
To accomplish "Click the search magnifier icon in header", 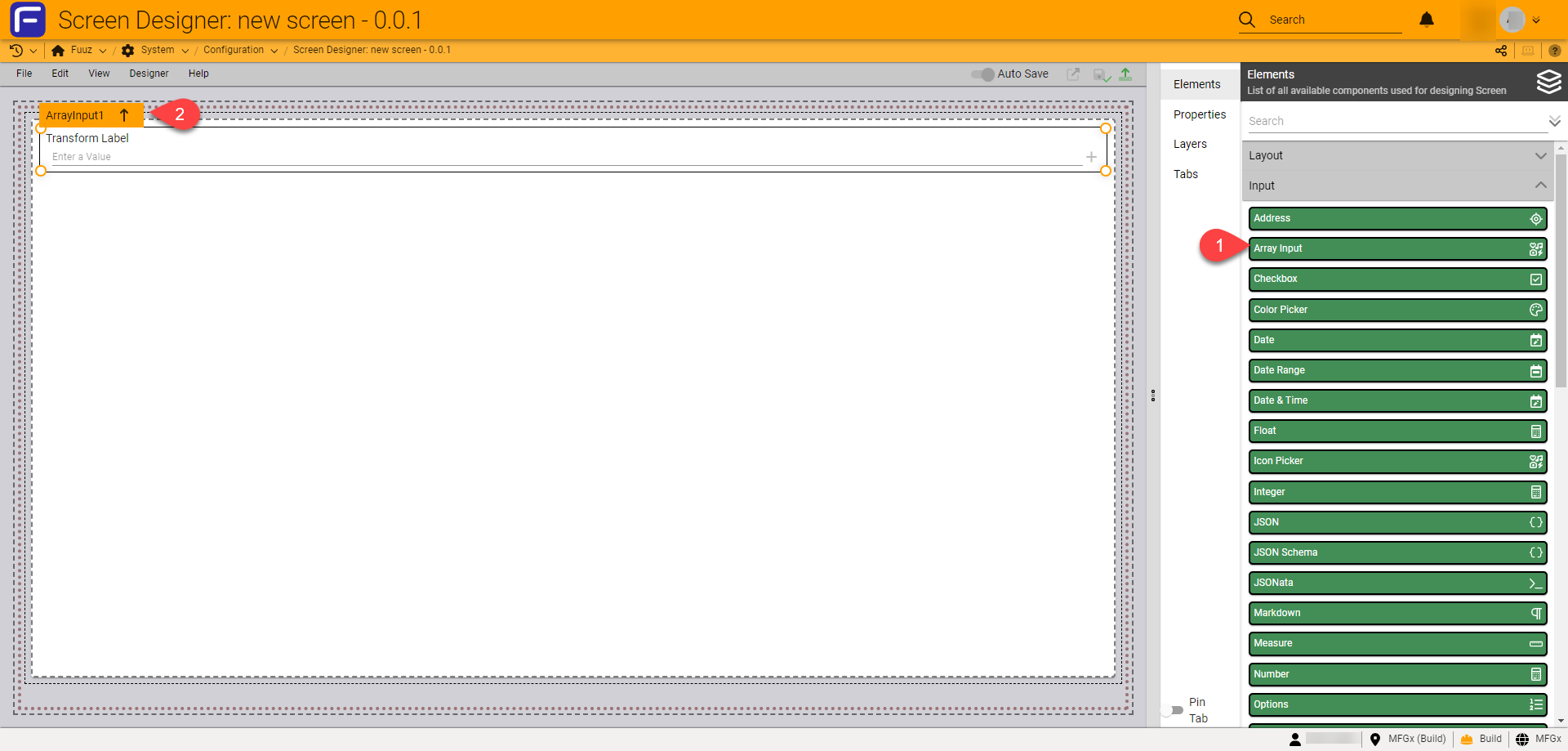I will [x=1247, y=20].
